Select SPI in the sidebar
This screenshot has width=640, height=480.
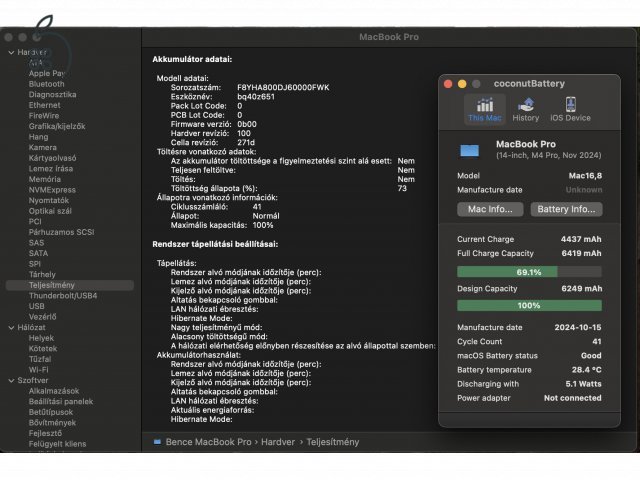tap(34, 264)
